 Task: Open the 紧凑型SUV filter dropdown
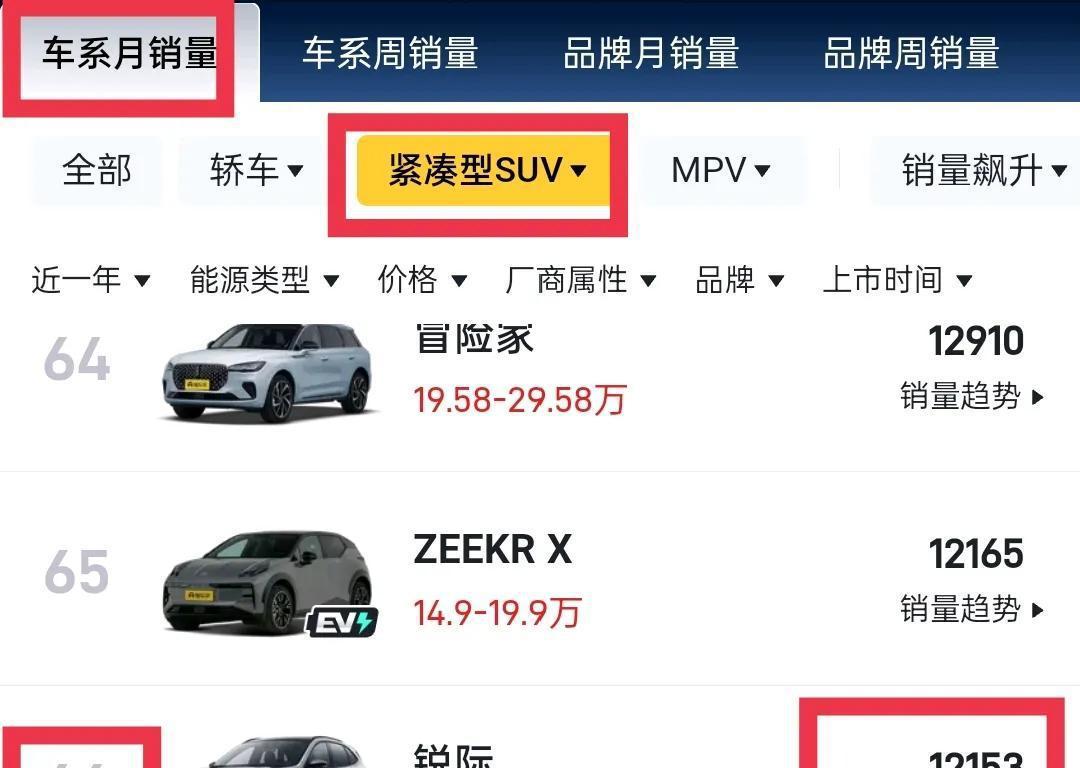click(484, 170)
